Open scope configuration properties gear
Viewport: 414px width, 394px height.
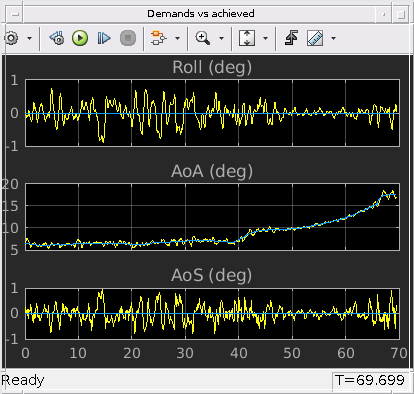pos(11,38)
